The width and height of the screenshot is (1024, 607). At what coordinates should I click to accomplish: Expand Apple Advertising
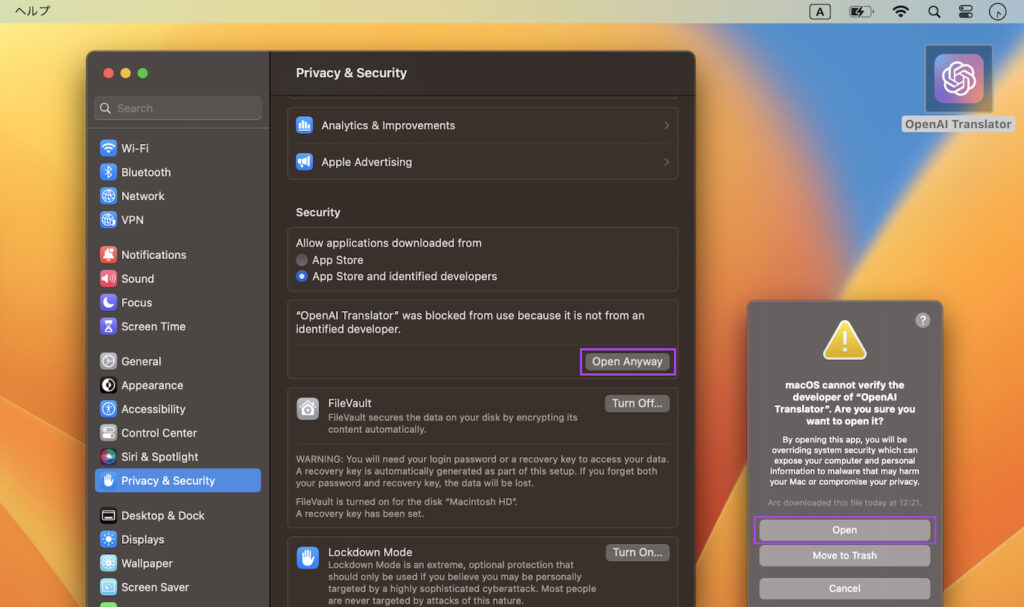click(483, 161)
